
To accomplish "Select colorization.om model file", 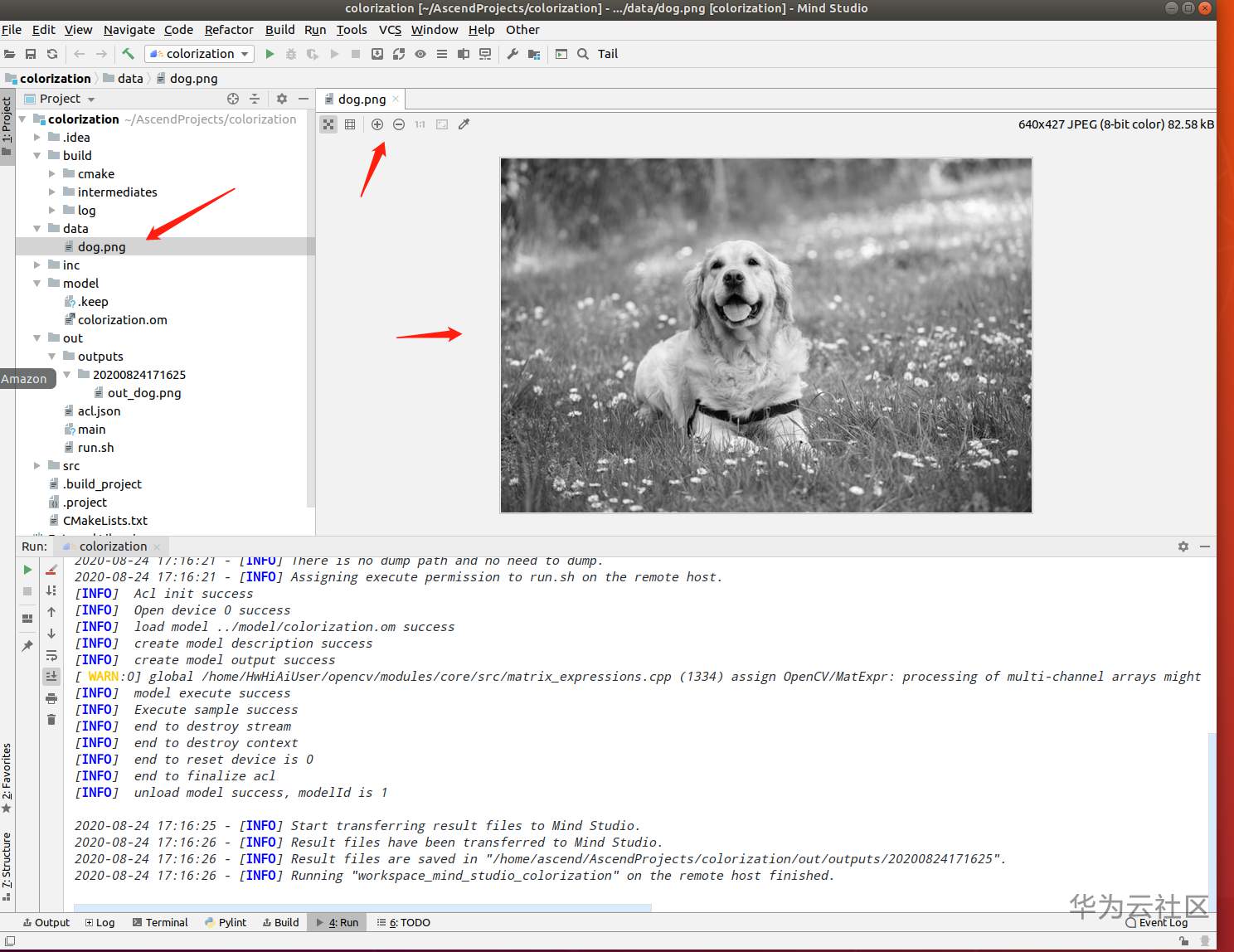I will (122, 320).
